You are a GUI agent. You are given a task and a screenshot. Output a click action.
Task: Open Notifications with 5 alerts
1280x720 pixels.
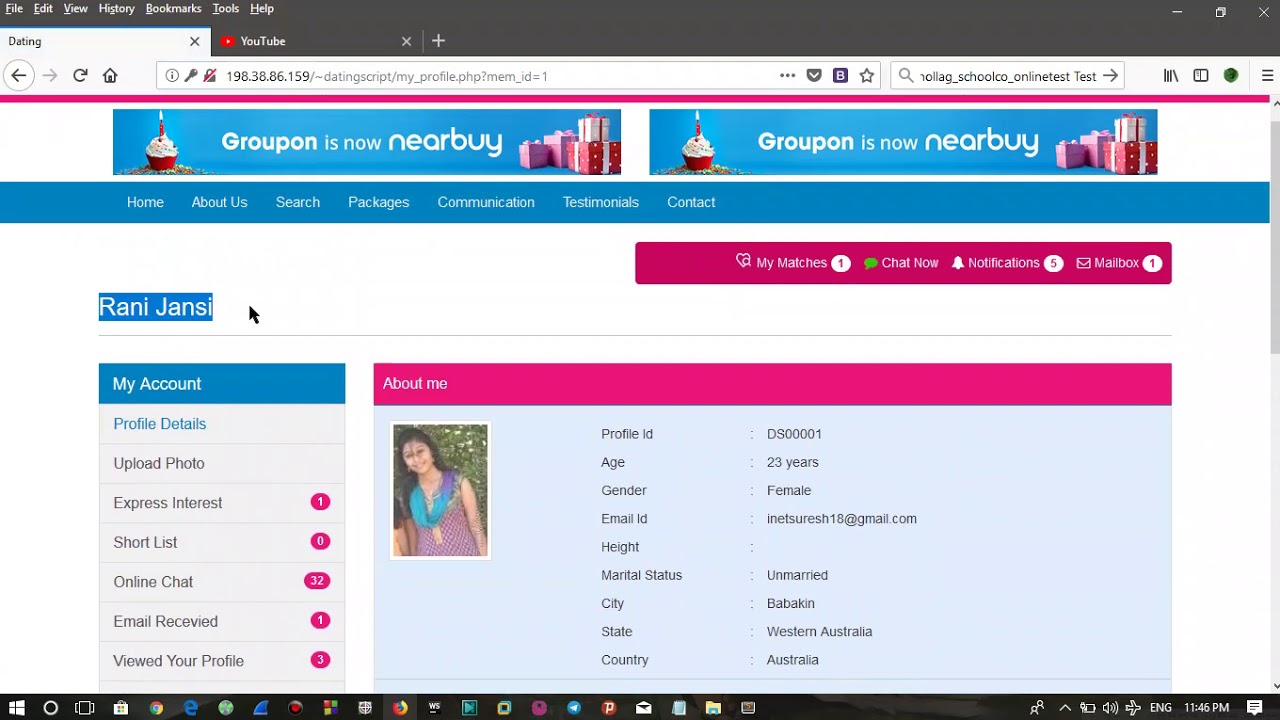[x=1006, y=263]
